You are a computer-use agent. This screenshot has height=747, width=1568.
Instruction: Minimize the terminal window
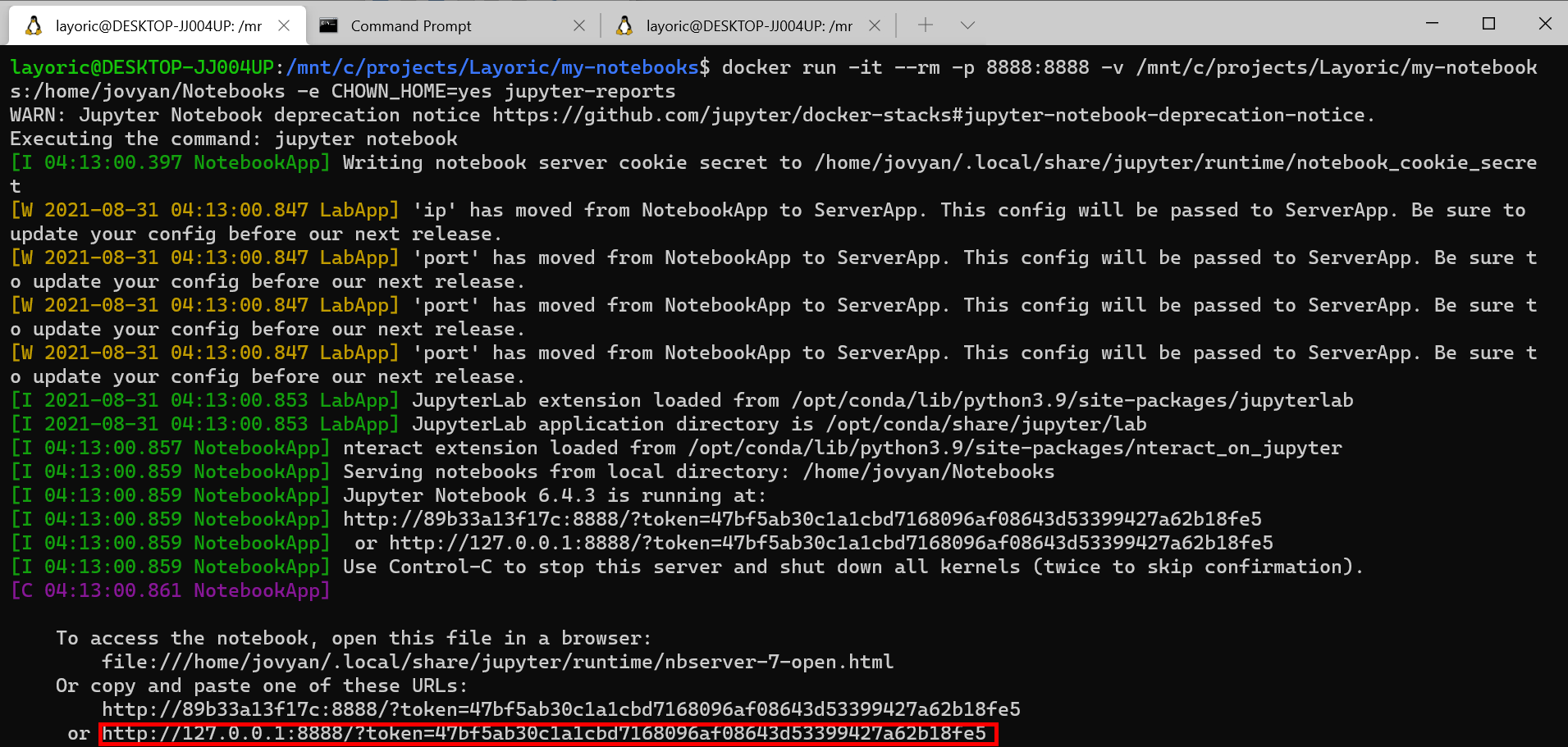[x=1433, y=23]
